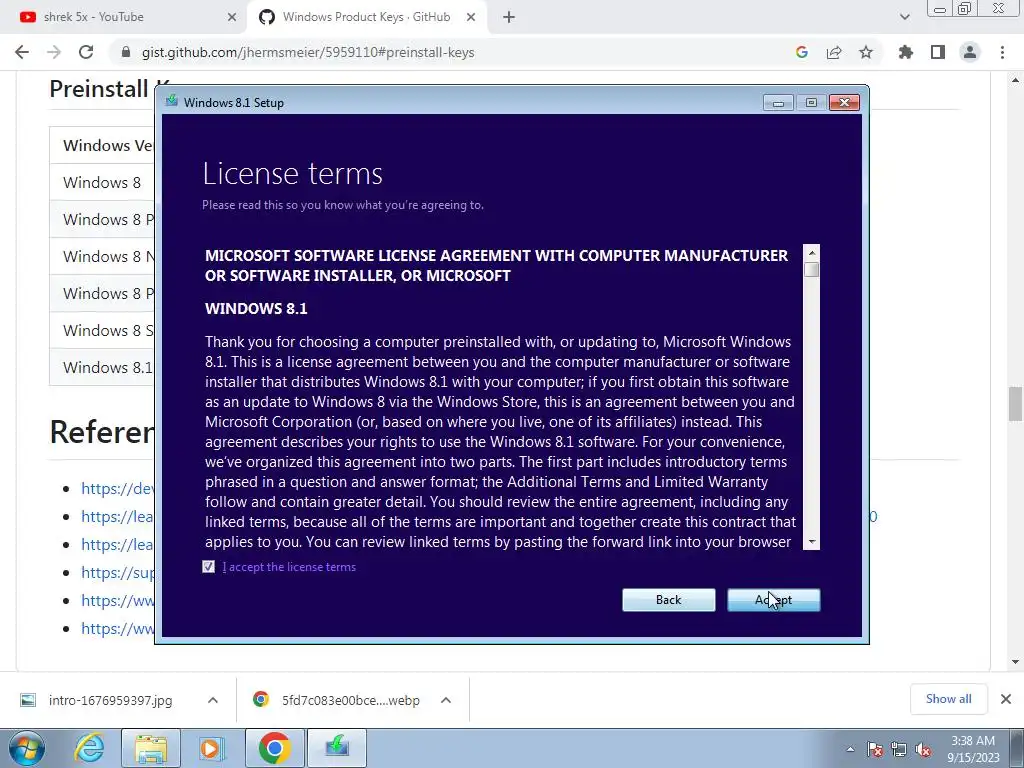Expand options for webp download
Viewport: 1024px width, 768px height.
point(445,700)
